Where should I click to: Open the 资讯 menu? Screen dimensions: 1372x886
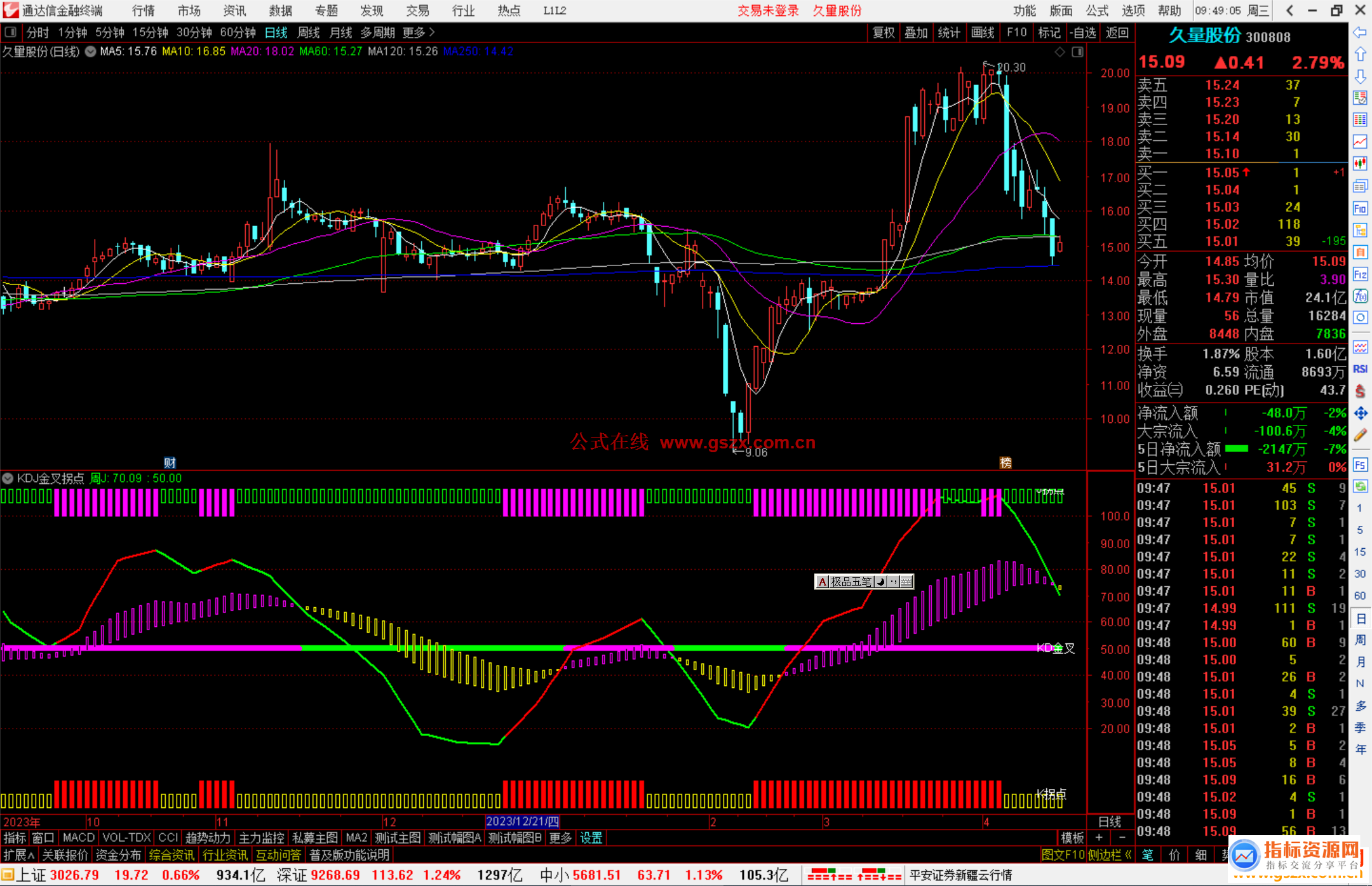click(x=234, y=11)
